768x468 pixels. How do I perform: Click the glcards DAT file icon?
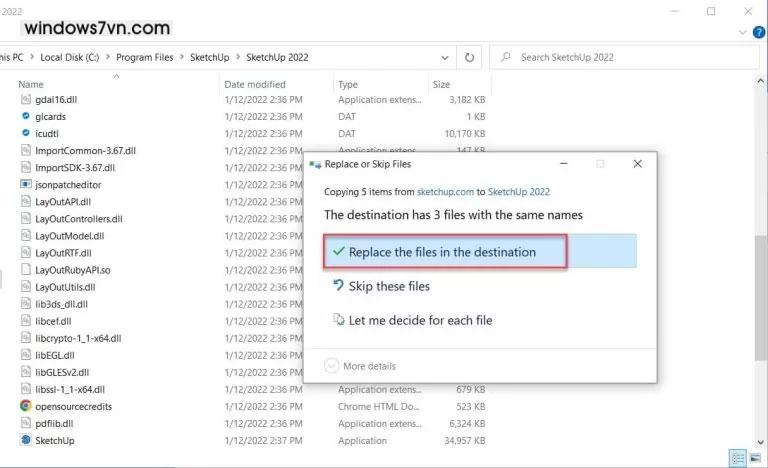26,117
